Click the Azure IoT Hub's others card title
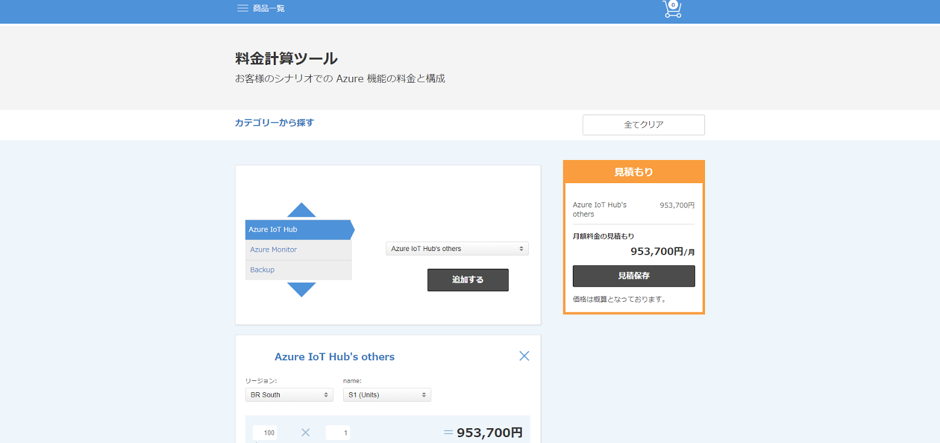Screen dimensions: 940x443 [335, 357]
